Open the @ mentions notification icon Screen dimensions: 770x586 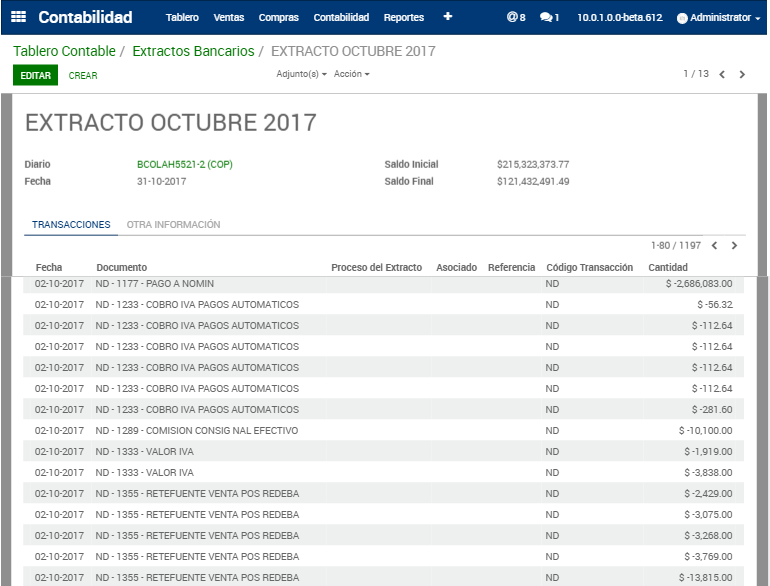click(x=515, y=17)
